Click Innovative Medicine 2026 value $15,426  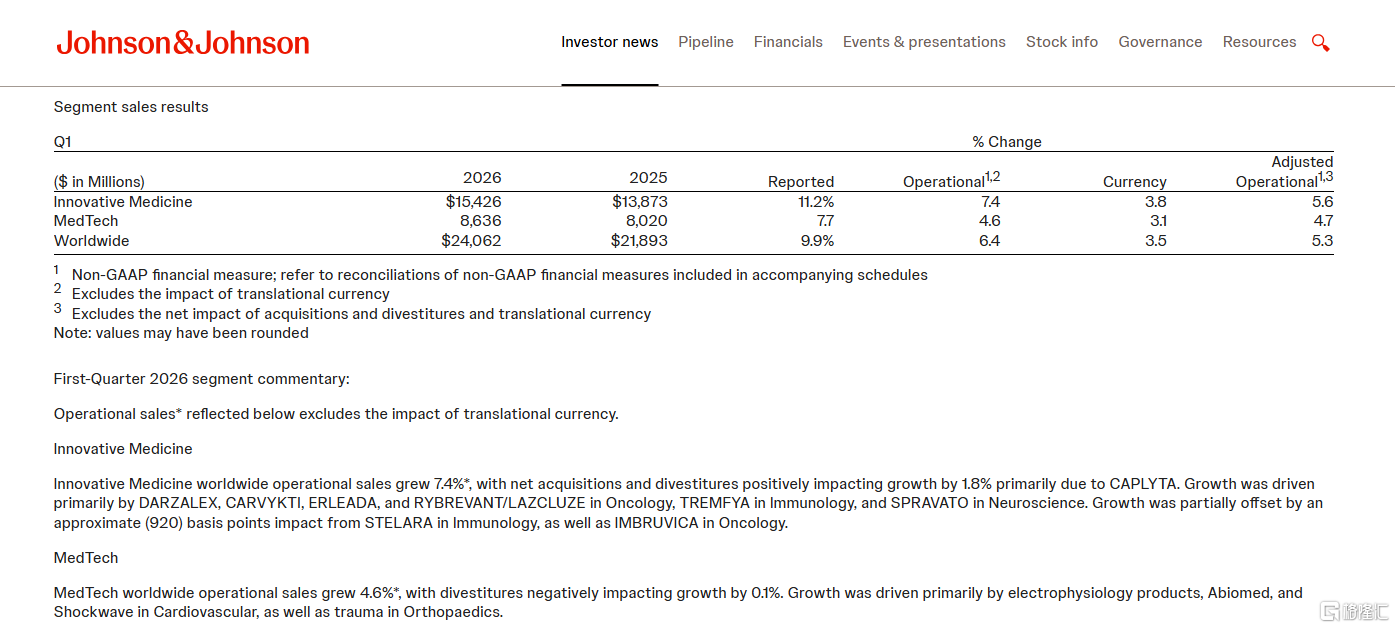[x=474, y=202]
